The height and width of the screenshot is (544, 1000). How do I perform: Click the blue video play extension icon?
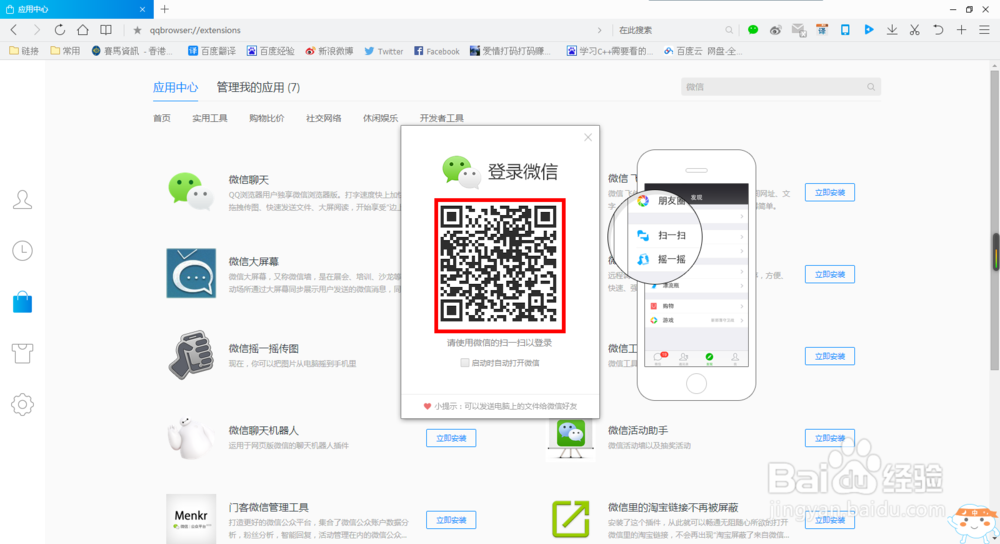(869, 30)
